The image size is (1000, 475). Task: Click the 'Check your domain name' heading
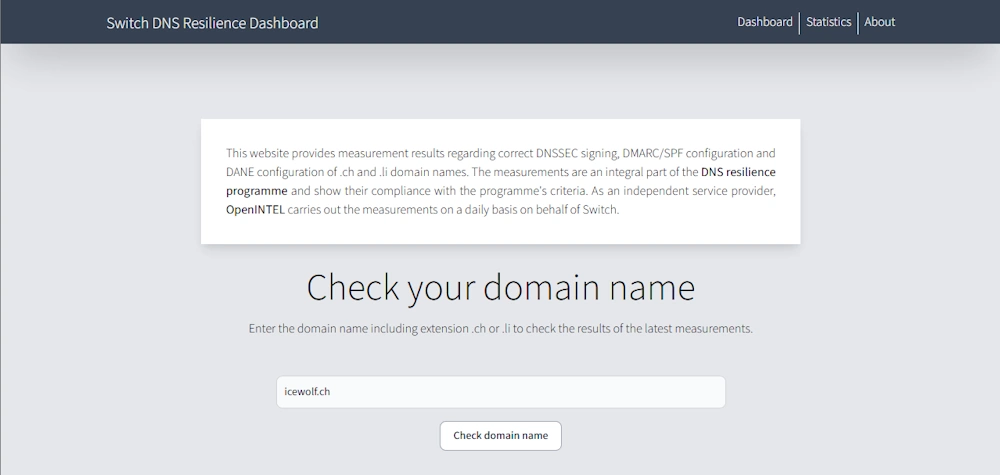point(500,288)
